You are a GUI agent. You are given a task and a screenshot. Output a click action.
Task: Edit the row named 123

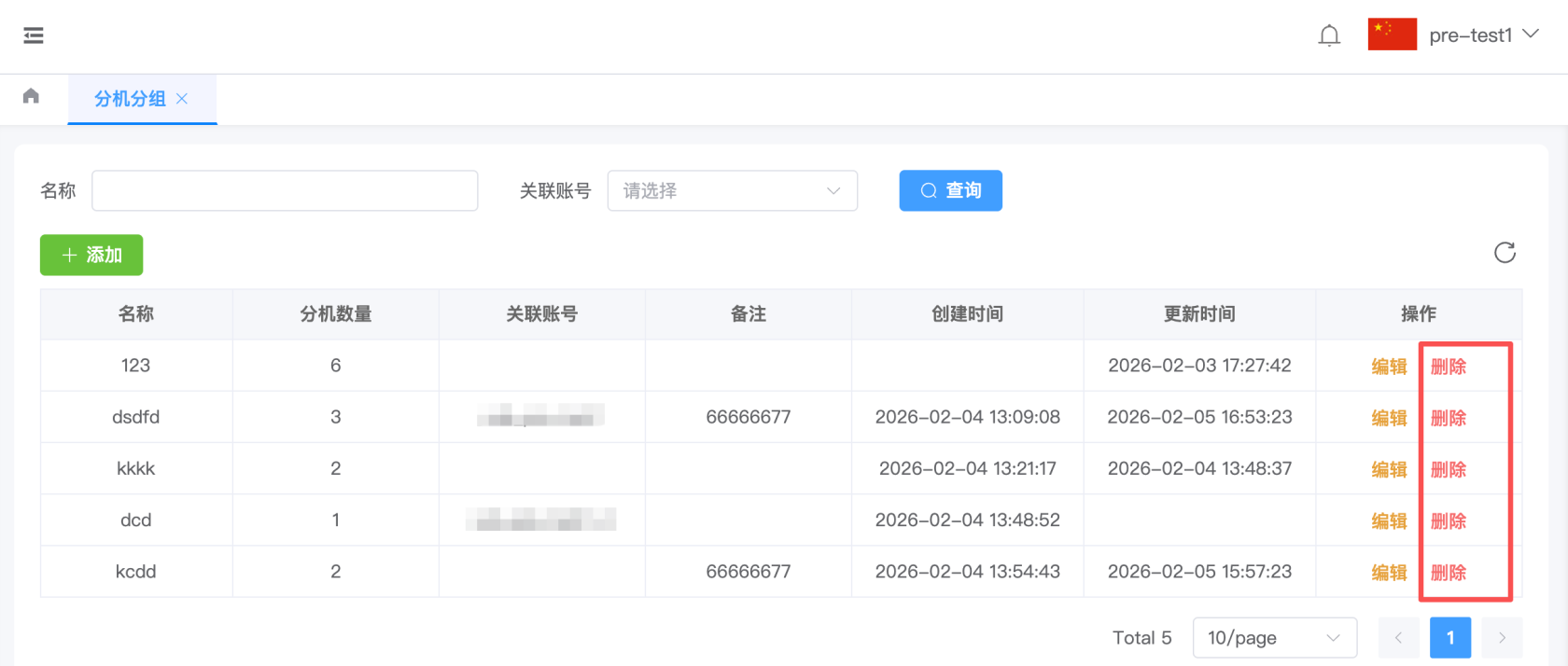pos(1389,367)
